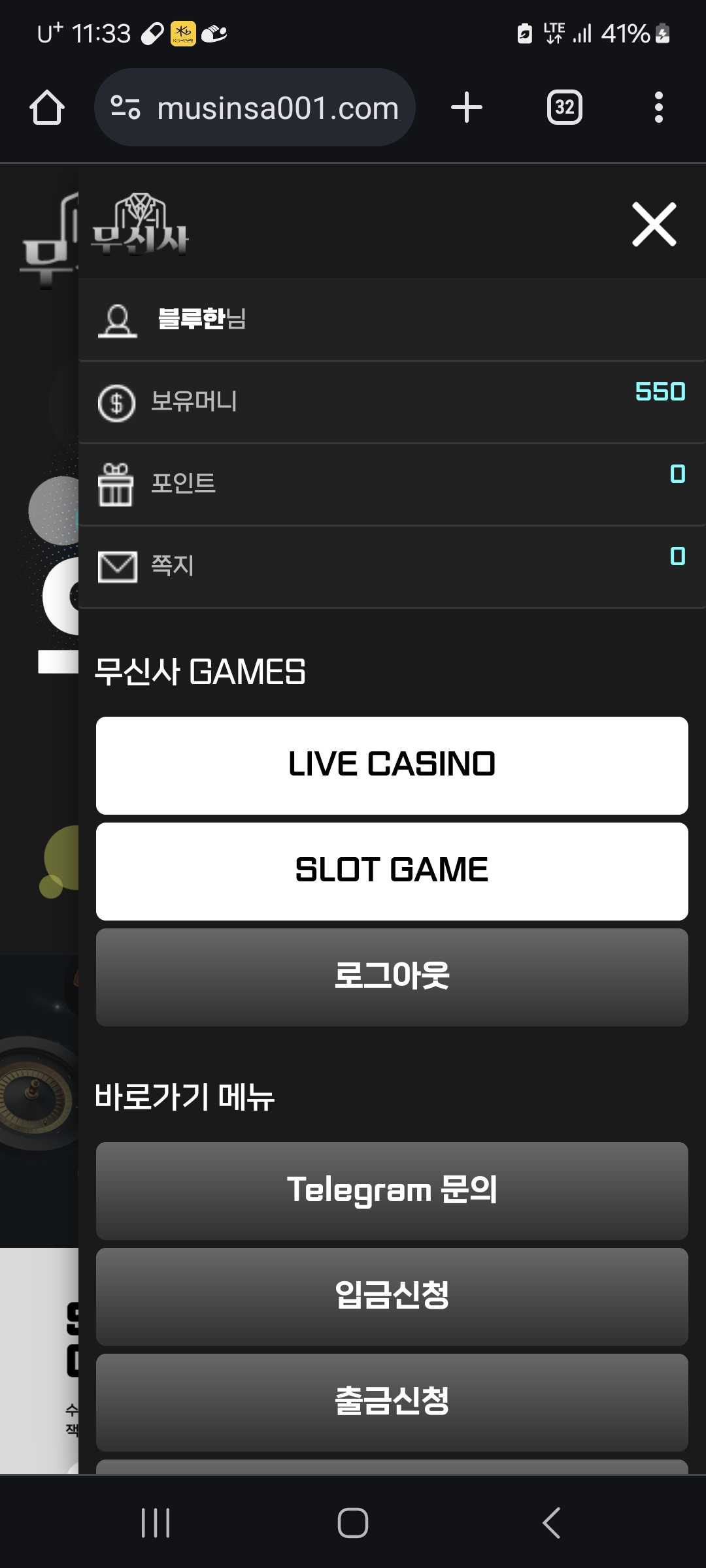This screenshot has width=706, height=1568.
Task: Tap the browser home icon
Action: pyautogui.click(x=47, y=107)
